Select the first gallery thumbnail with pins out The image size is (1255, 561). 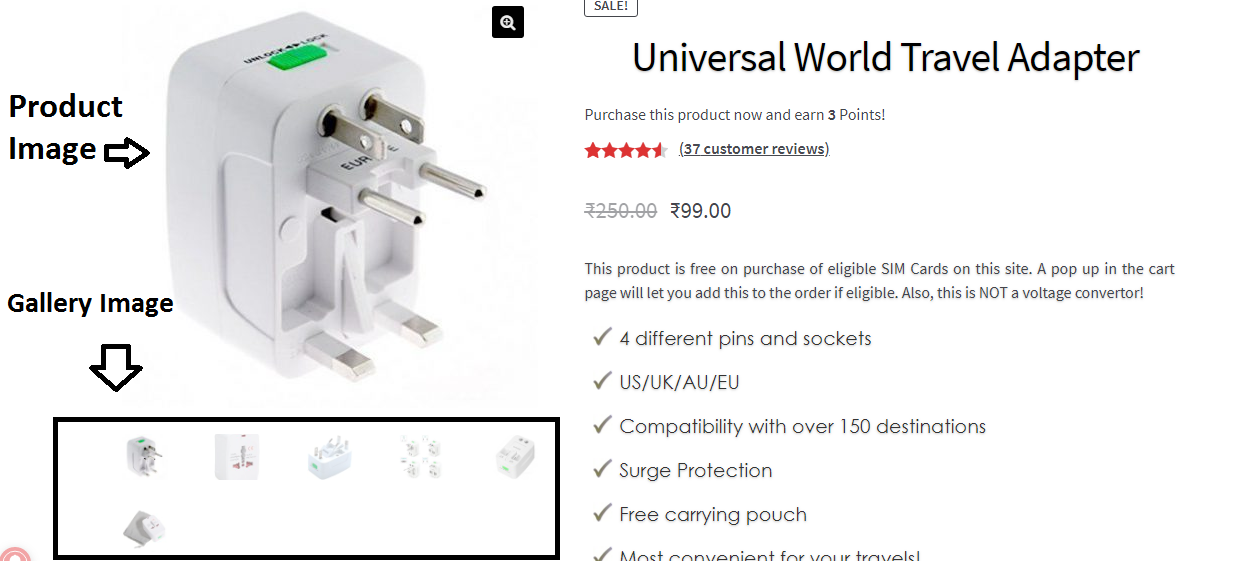coord(144,457)
